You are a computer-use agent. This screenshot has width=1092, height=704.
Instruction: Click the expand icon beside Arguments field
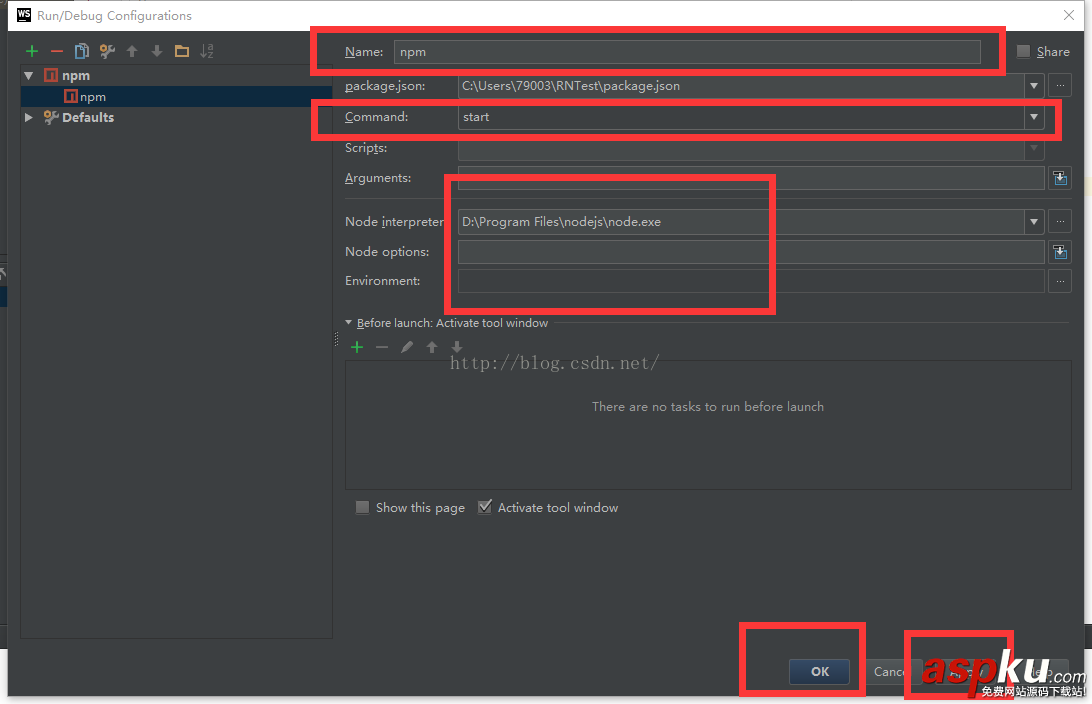coord(1060,178)
